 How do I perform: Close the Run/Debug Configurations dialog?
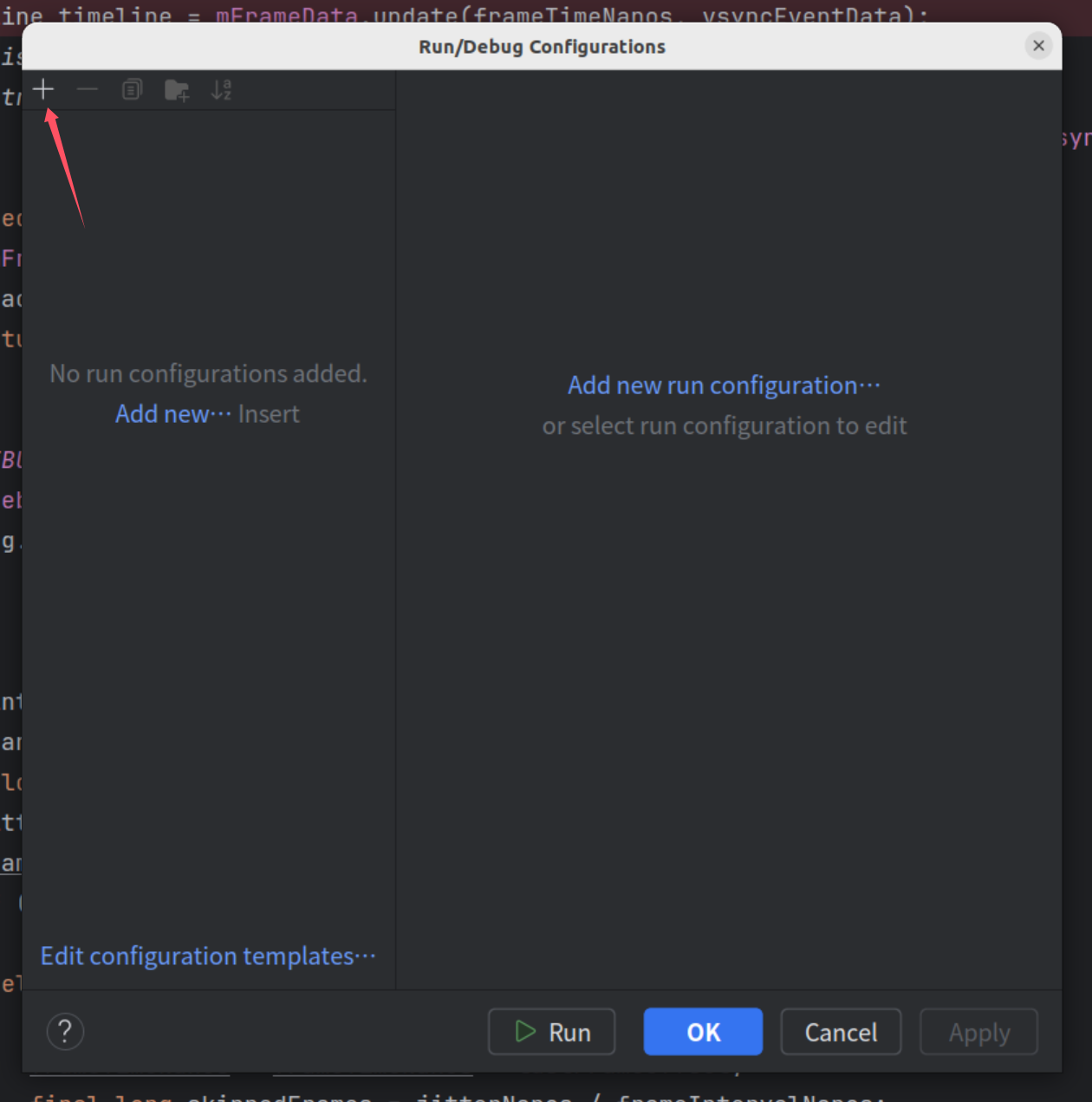(1038, 45)
